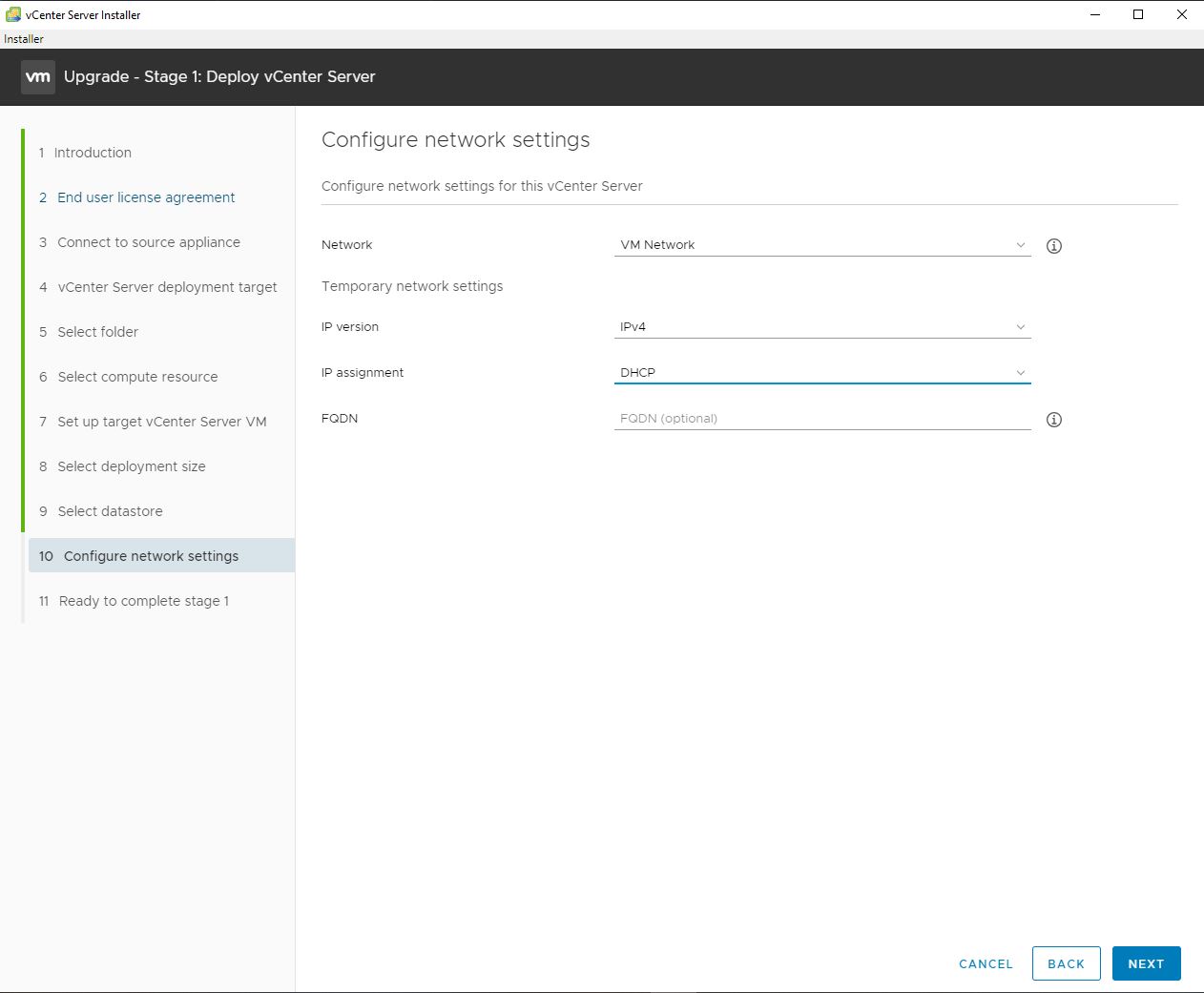Click 'Configure network settings for this vCenter Server' text
This screenshot has height=993, width=1204.
pos(482,186)
